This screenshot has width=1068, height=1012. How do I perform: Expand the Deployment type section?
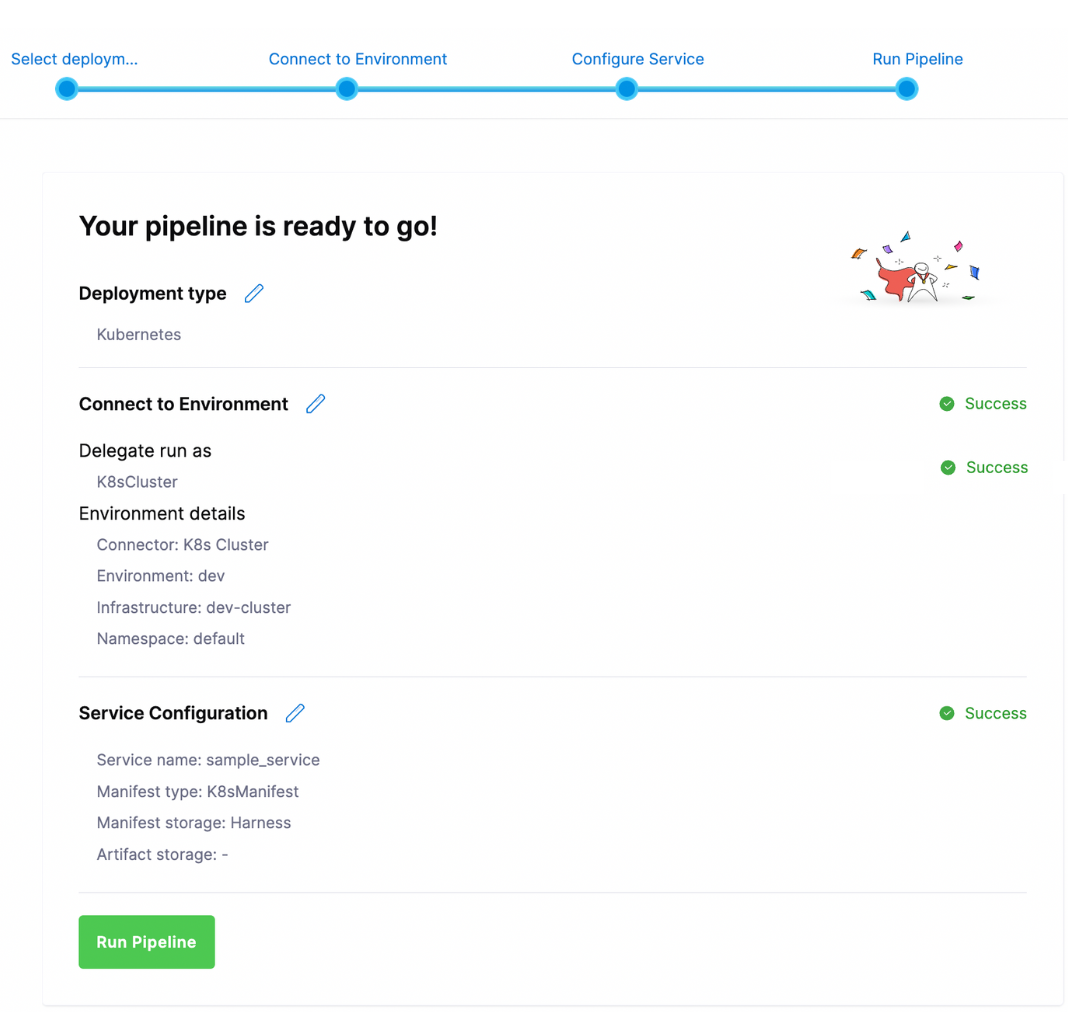[x=152, y=293]
